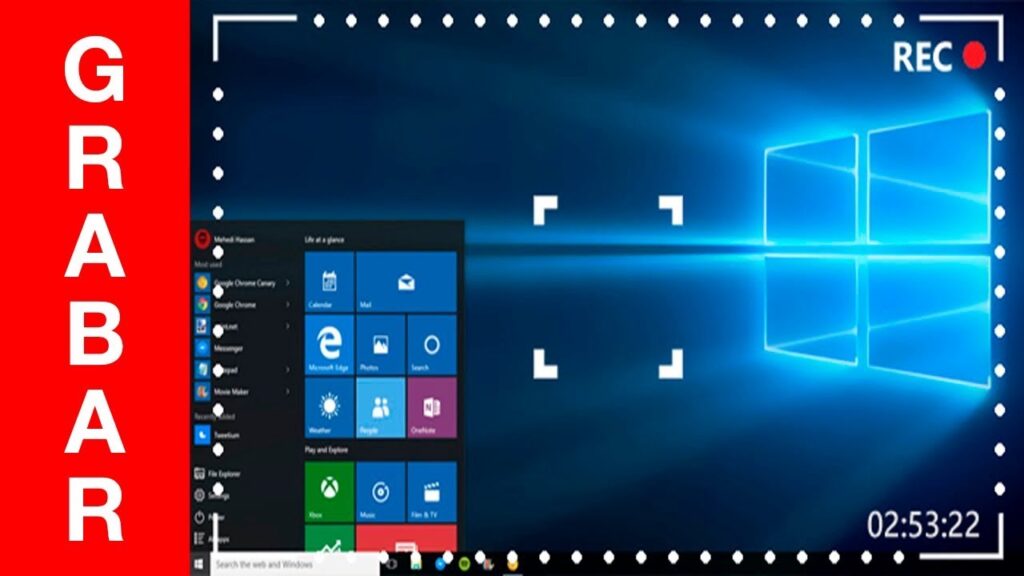Image resolution: width=1024 pixels, height=576 pixels.
Task: Open the Calendar tile
Action: pos(329,281)
